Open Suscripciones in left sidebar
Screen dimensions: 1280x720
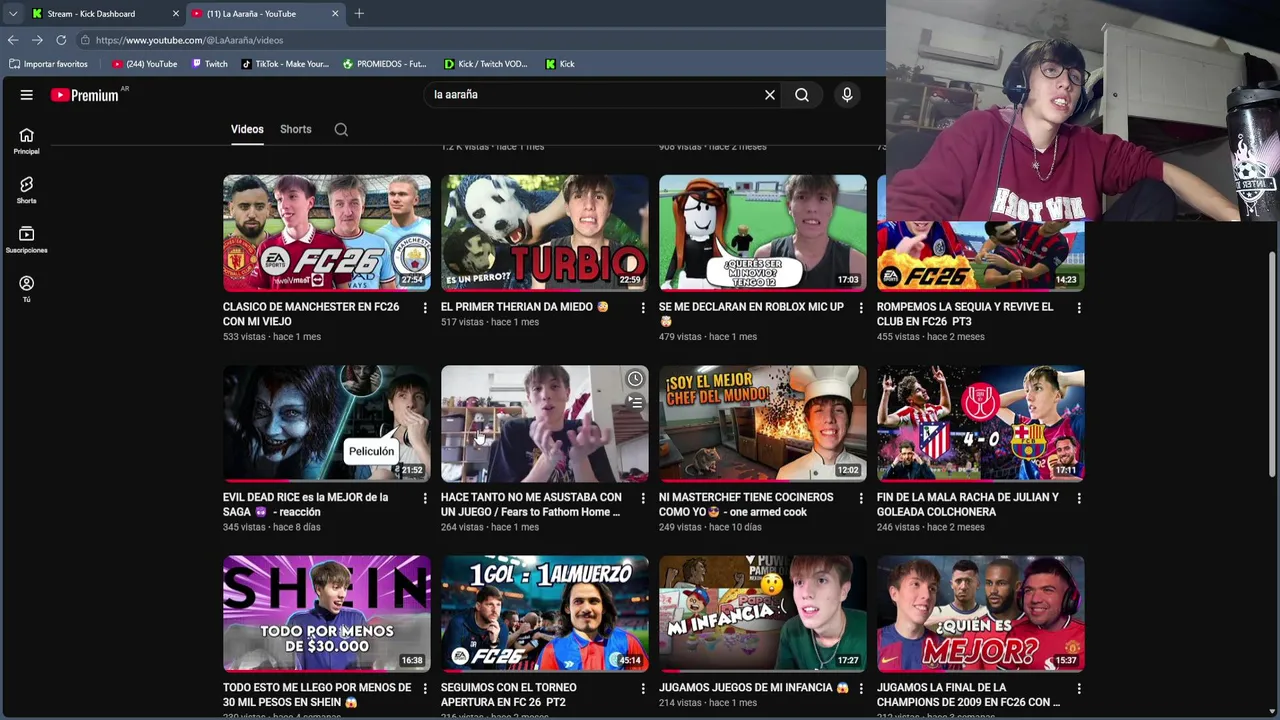(26, 240)
